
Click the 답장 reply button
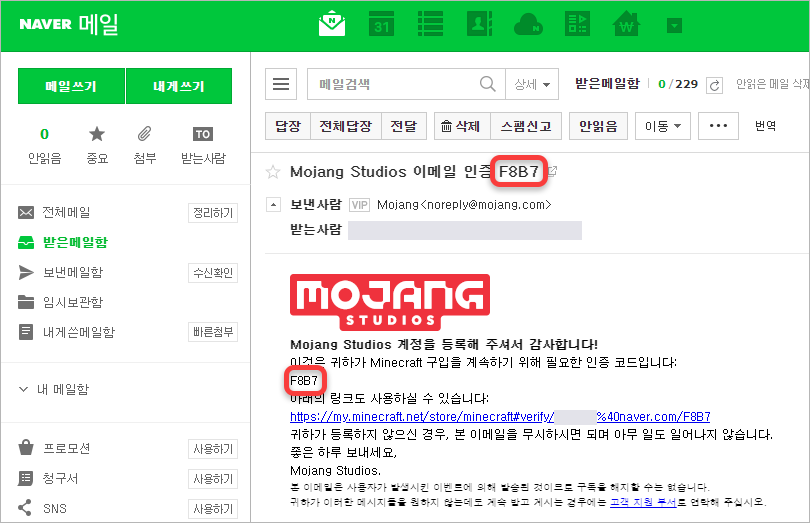[288, 126]
